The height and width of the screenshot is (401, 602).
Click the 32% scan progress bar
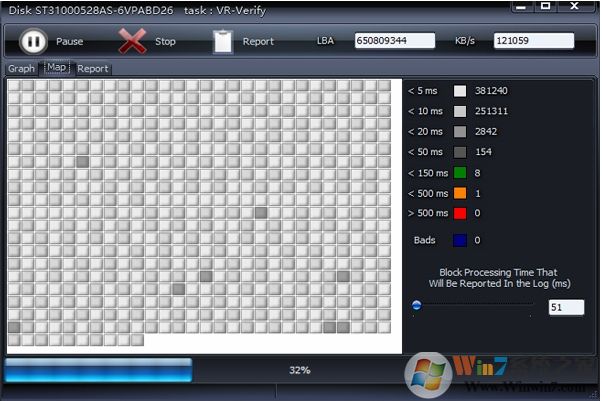coord(299,370)
